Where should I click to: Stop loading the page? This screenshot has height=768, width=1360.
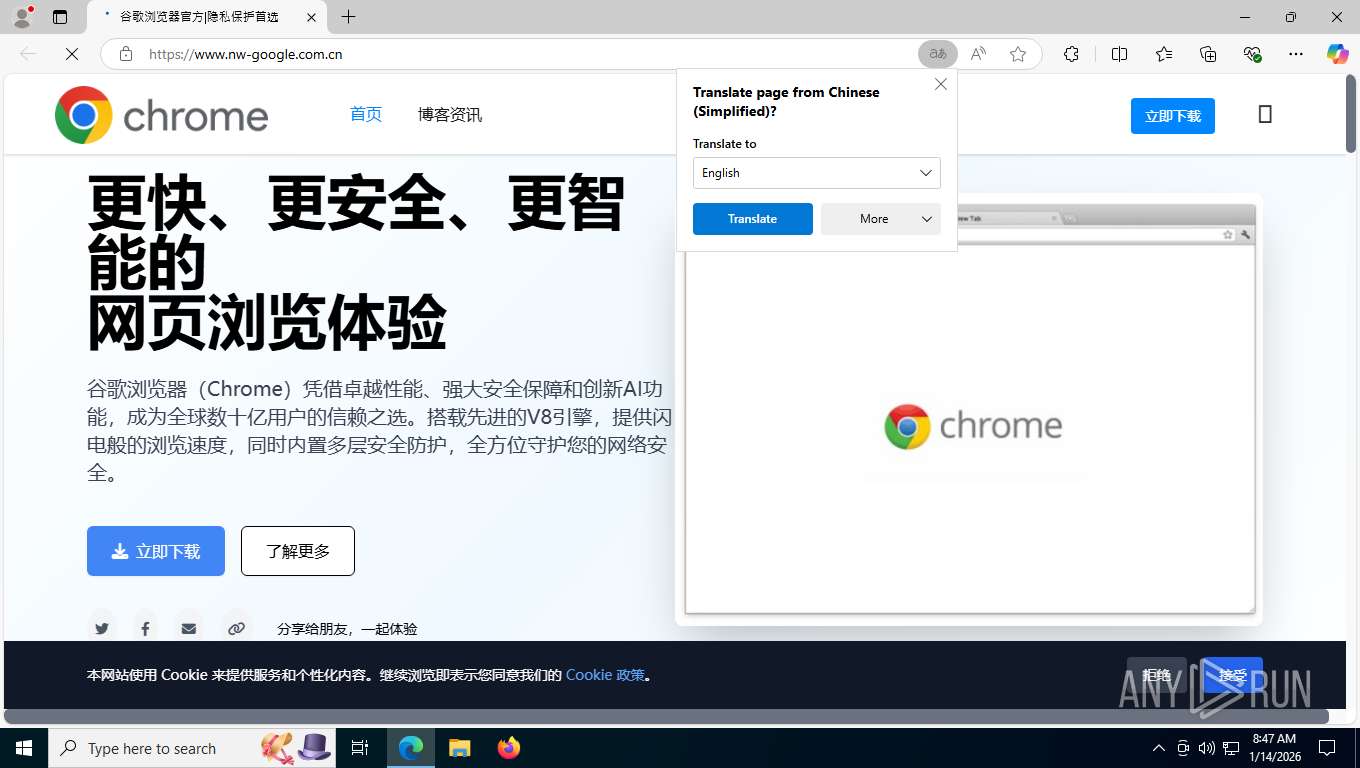click(x=72, y=54)
